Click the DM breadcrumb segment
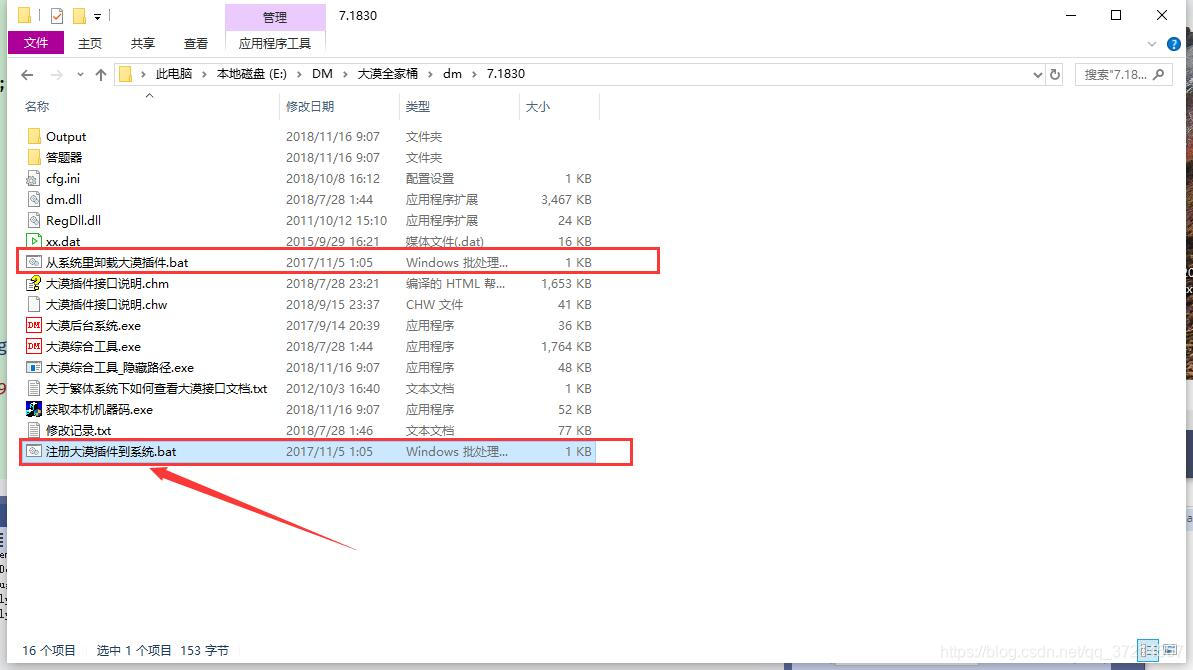The width and height of the screenshot is (1193, 670). 322,74
